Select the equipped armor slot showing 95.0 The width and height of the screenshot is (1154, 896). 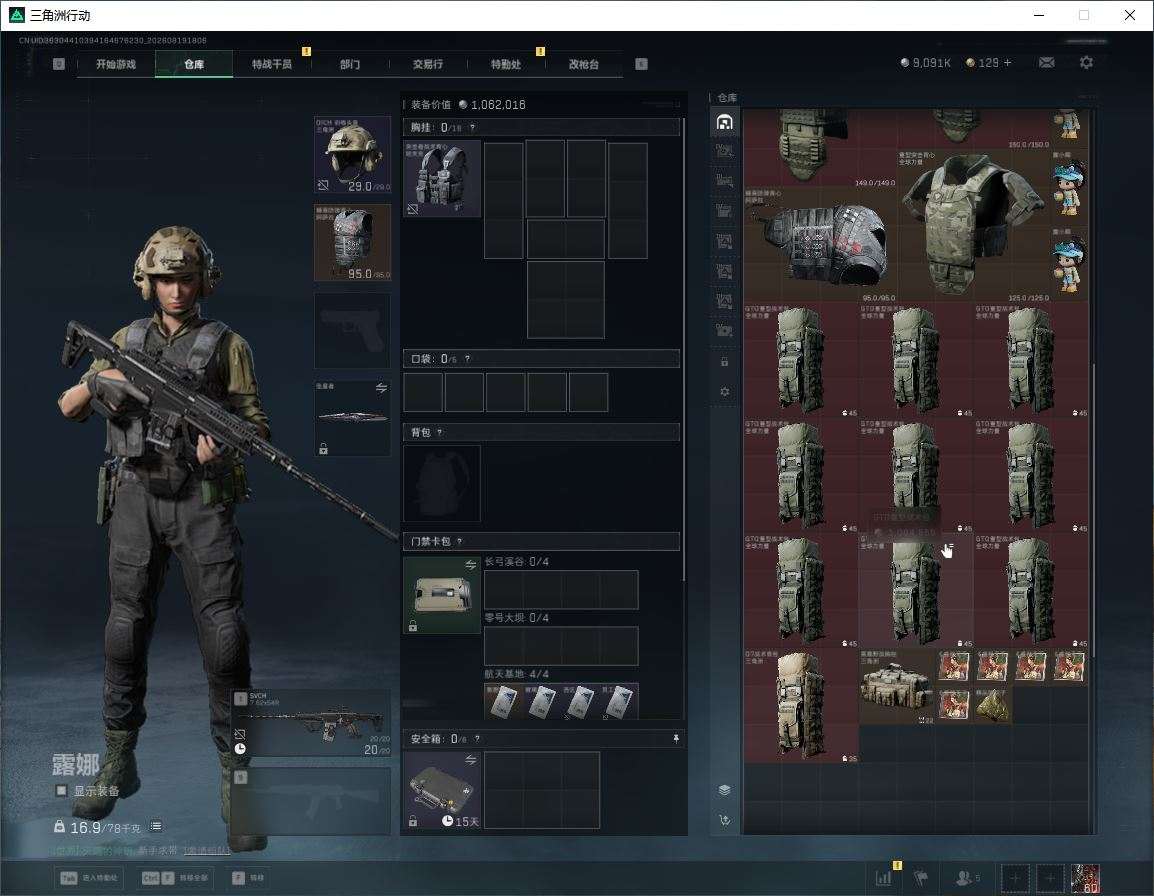click(x=353, y=242)
